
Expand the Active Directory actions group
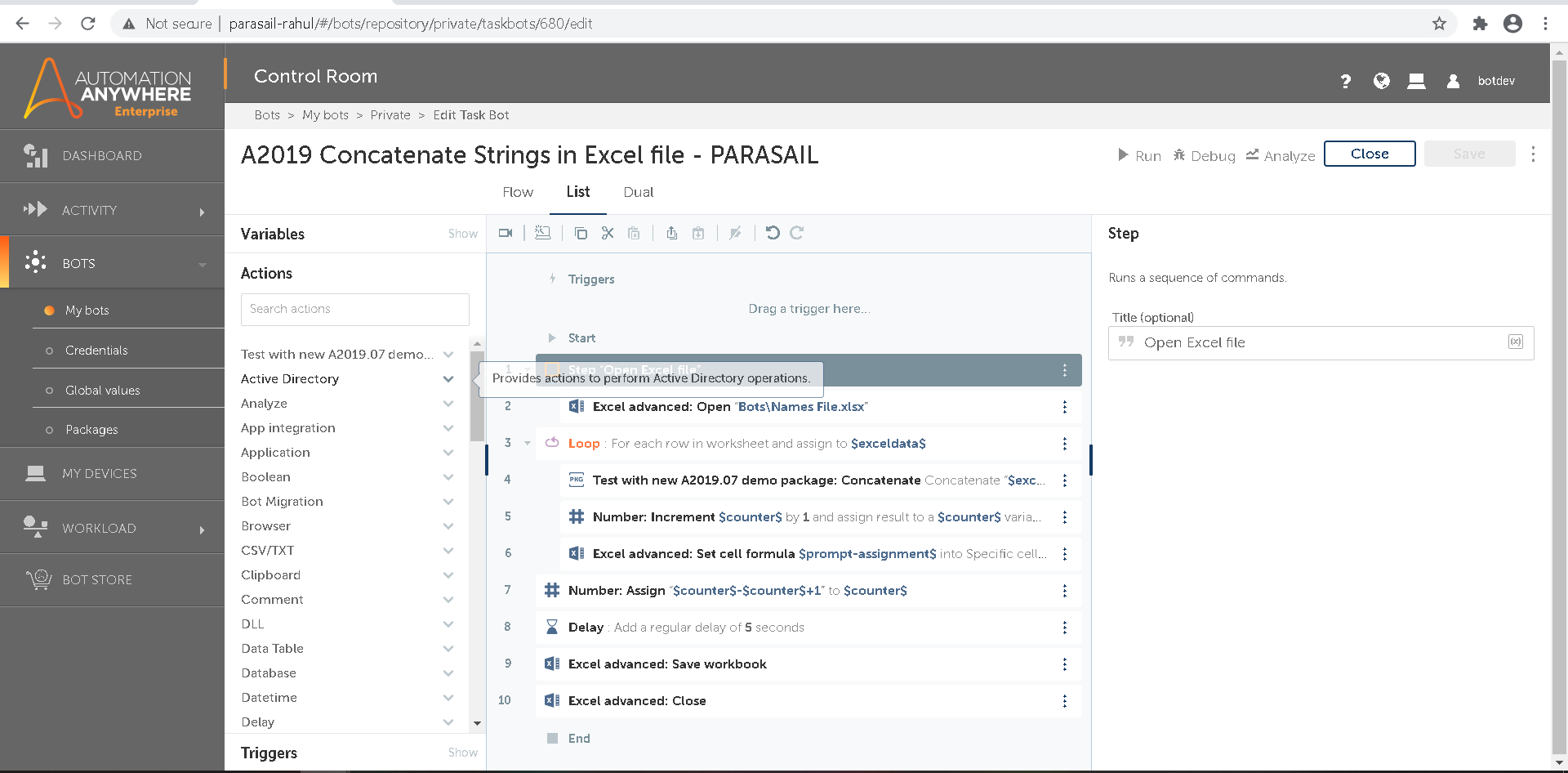point(448,379)
